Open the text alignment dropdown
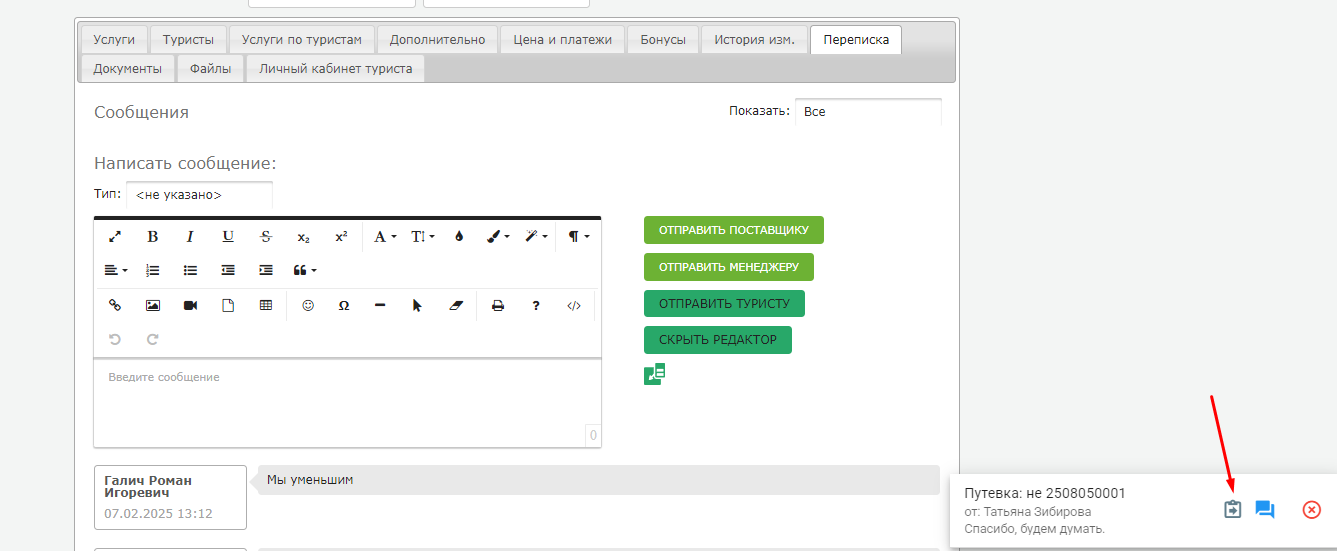The height and width of the screenshot is (551, 1337). 116,270
